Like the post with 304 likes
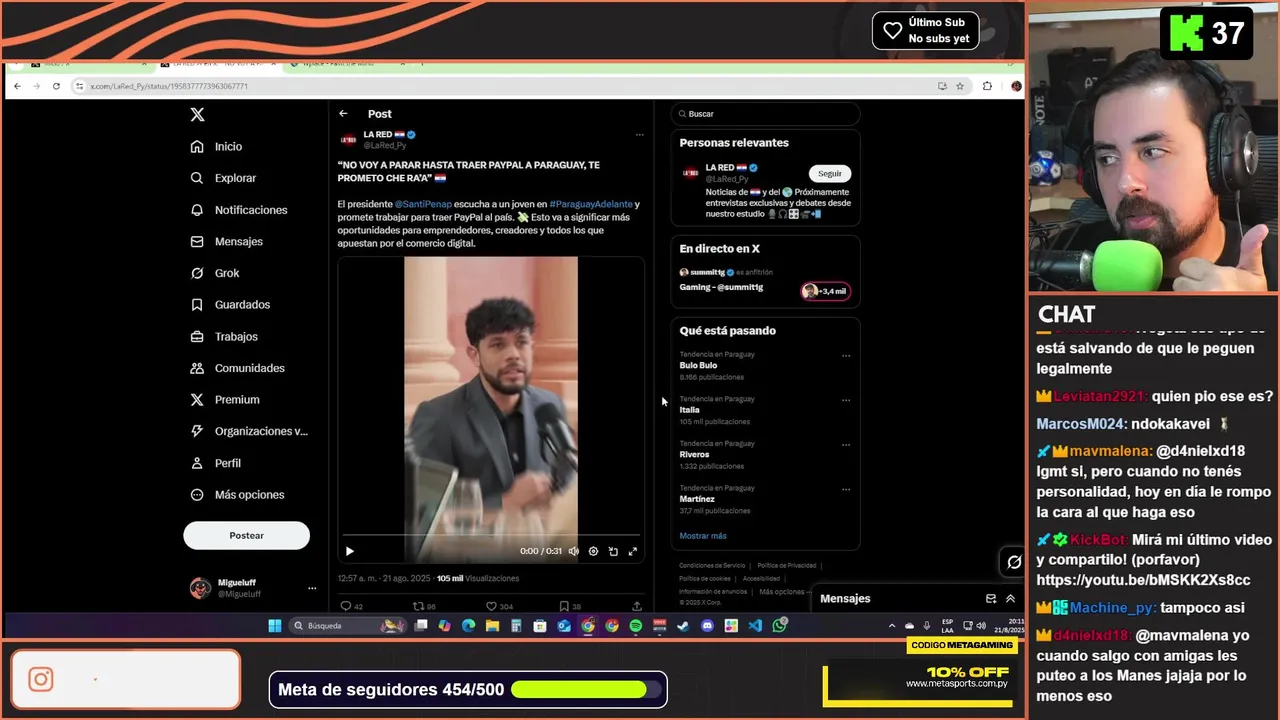 491,606
